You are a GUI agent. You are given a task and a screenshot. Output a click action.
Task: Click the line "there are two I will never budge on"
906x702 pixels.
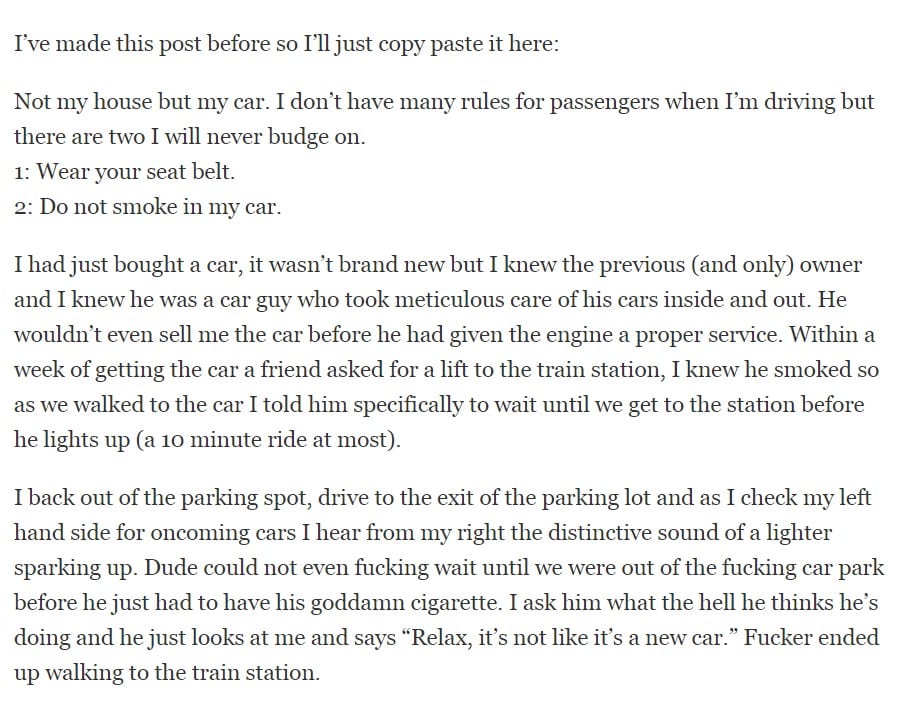pos(190,136)
